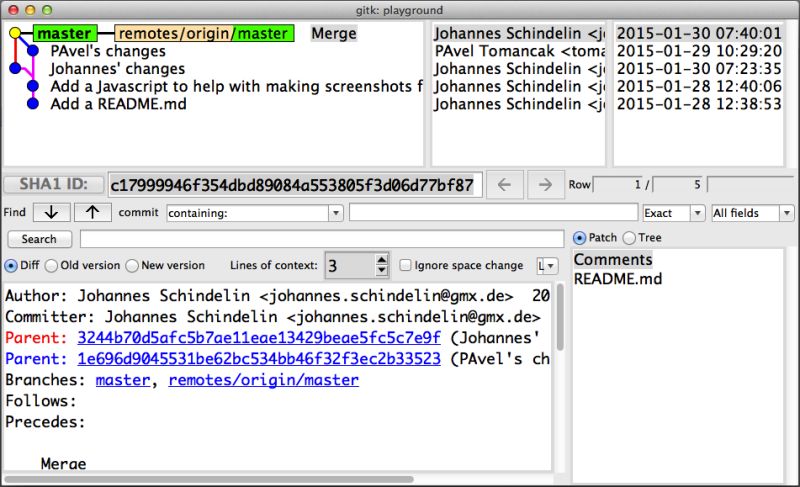Click yellow merge commit node in graph
The height and width of the screenshot is (487, 800).
pyautogui.click(x=15, y=34)
